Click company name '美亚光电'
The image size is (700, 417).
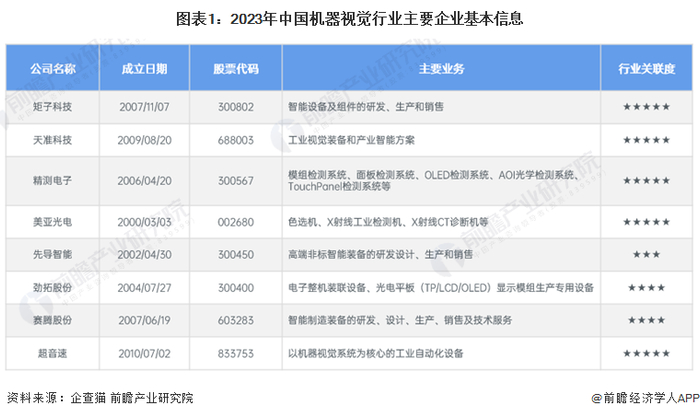tap(53, 222)
